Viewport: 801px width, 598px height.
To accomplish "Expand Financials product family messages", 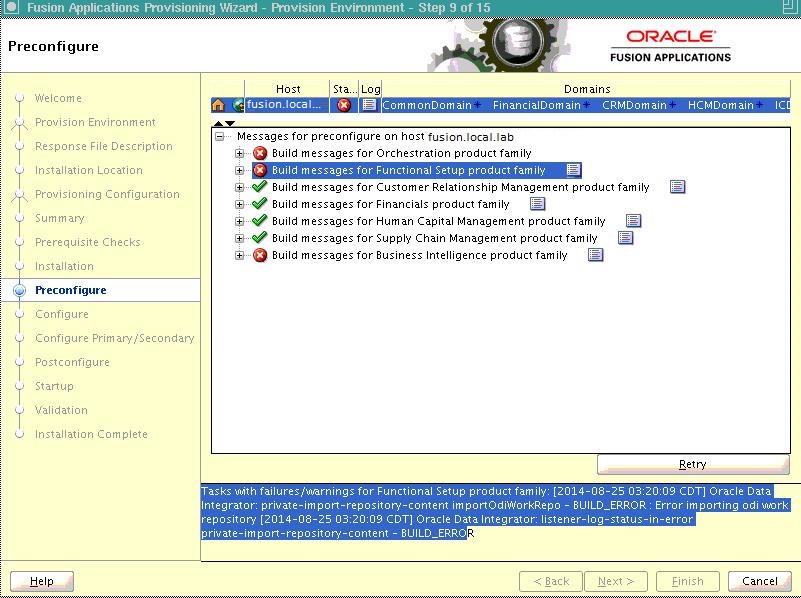I will tap(239, 204).
